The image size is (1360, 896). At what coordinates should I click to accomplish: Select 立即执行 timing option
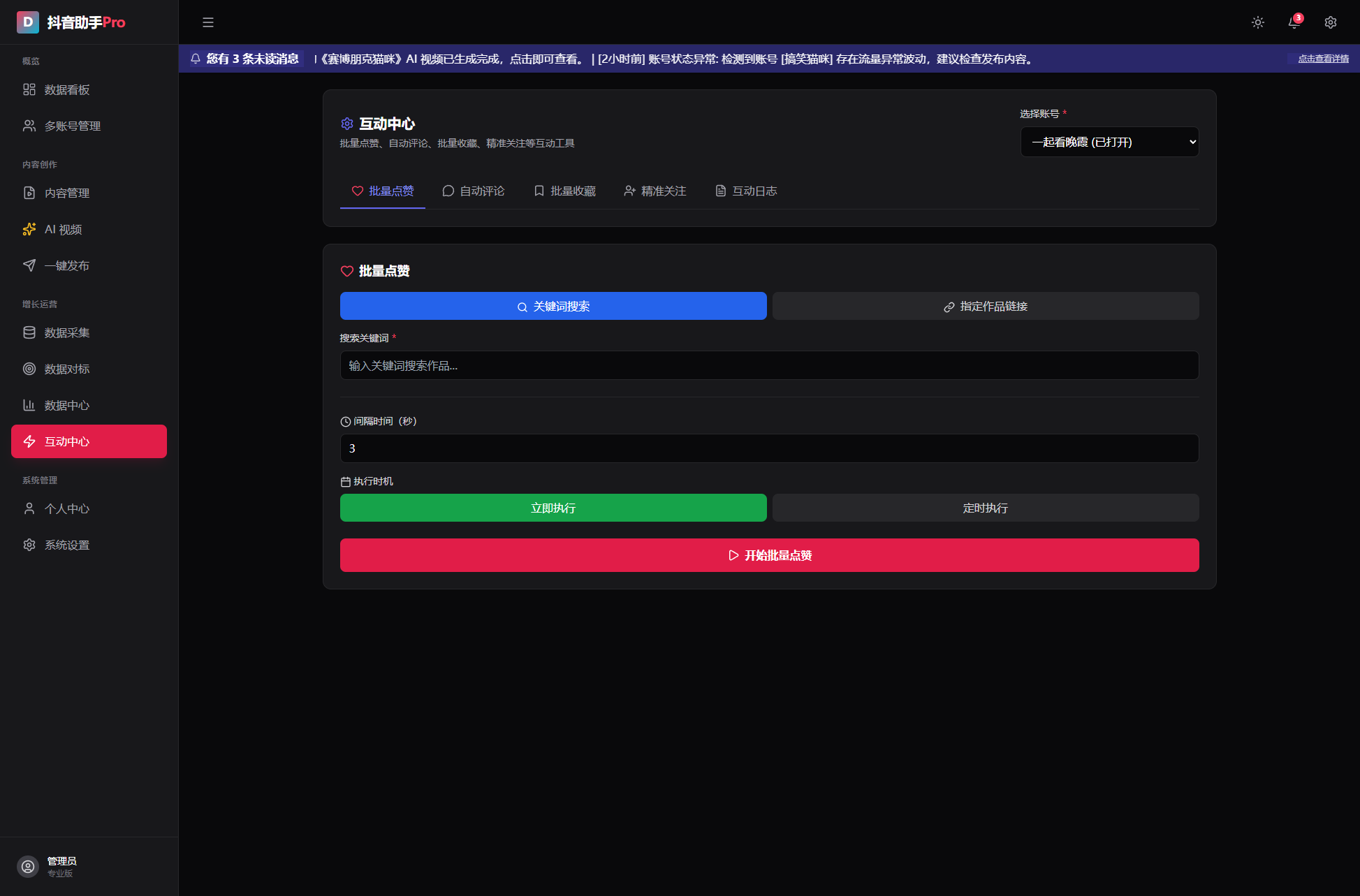(x=553, y=508)
